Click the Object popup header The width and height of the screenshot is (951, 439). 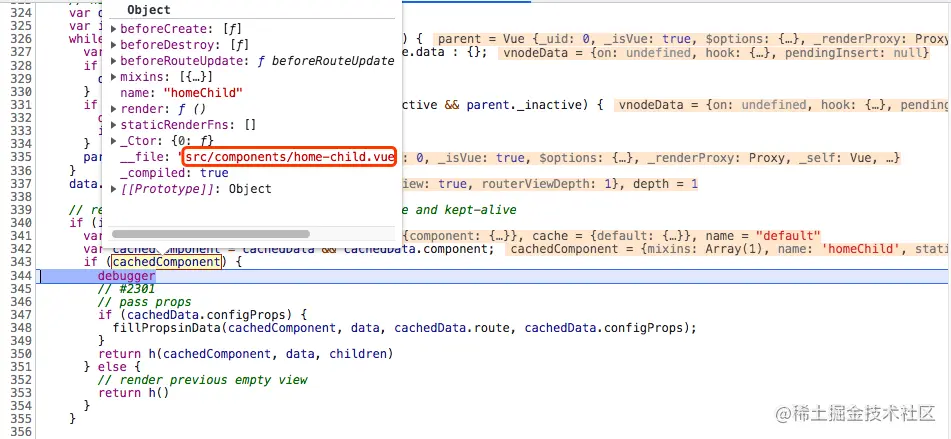(149, 10)
